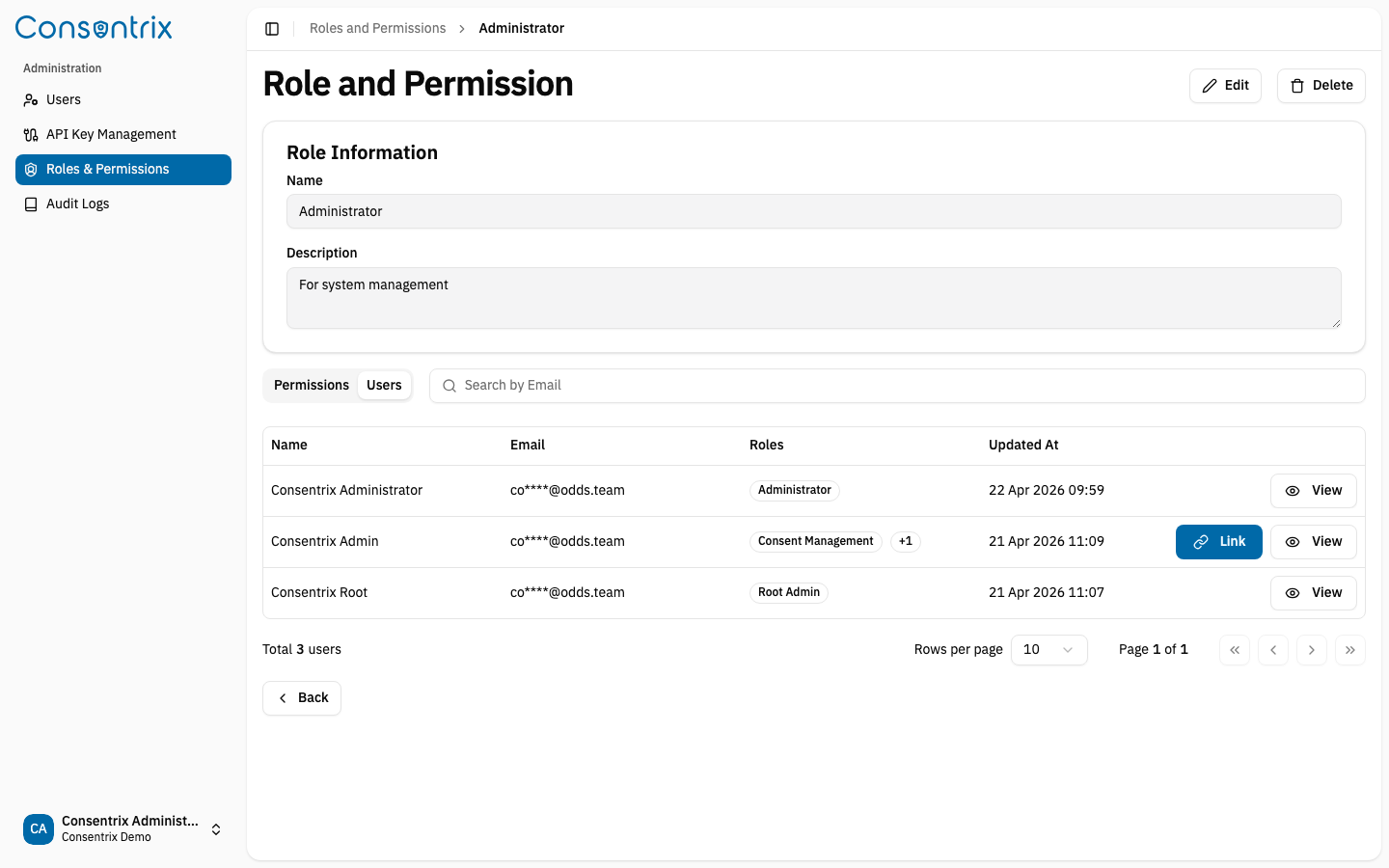1389x868 pixels.
Task: View the Consentrix Root user
Action: click(1313, 593)
